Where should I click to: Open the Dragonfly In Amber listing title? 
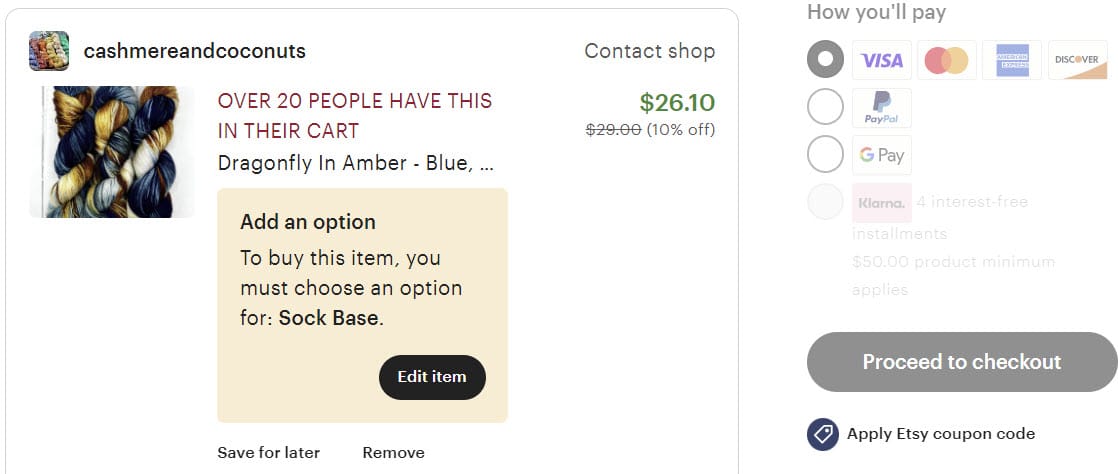click(355, 163)
